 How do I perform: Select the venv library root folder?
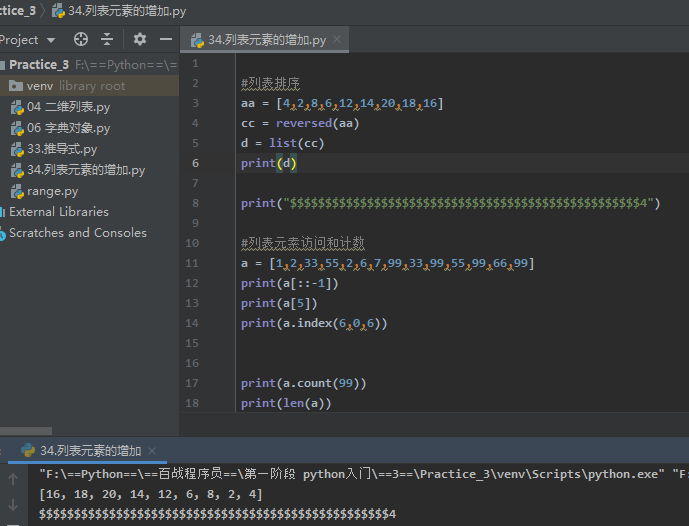(89, 86)
